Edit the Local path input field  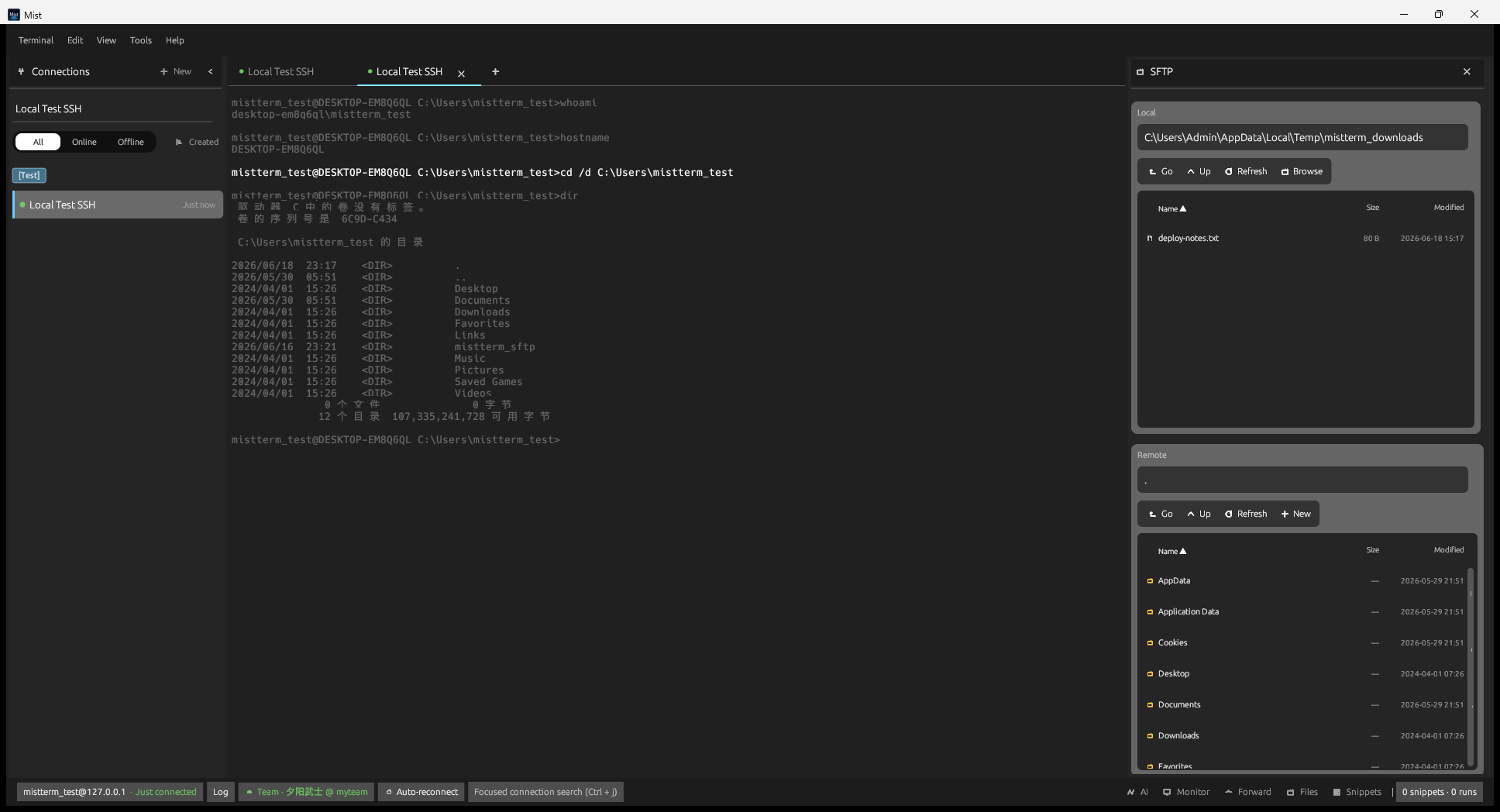(x=1302, y=137)
